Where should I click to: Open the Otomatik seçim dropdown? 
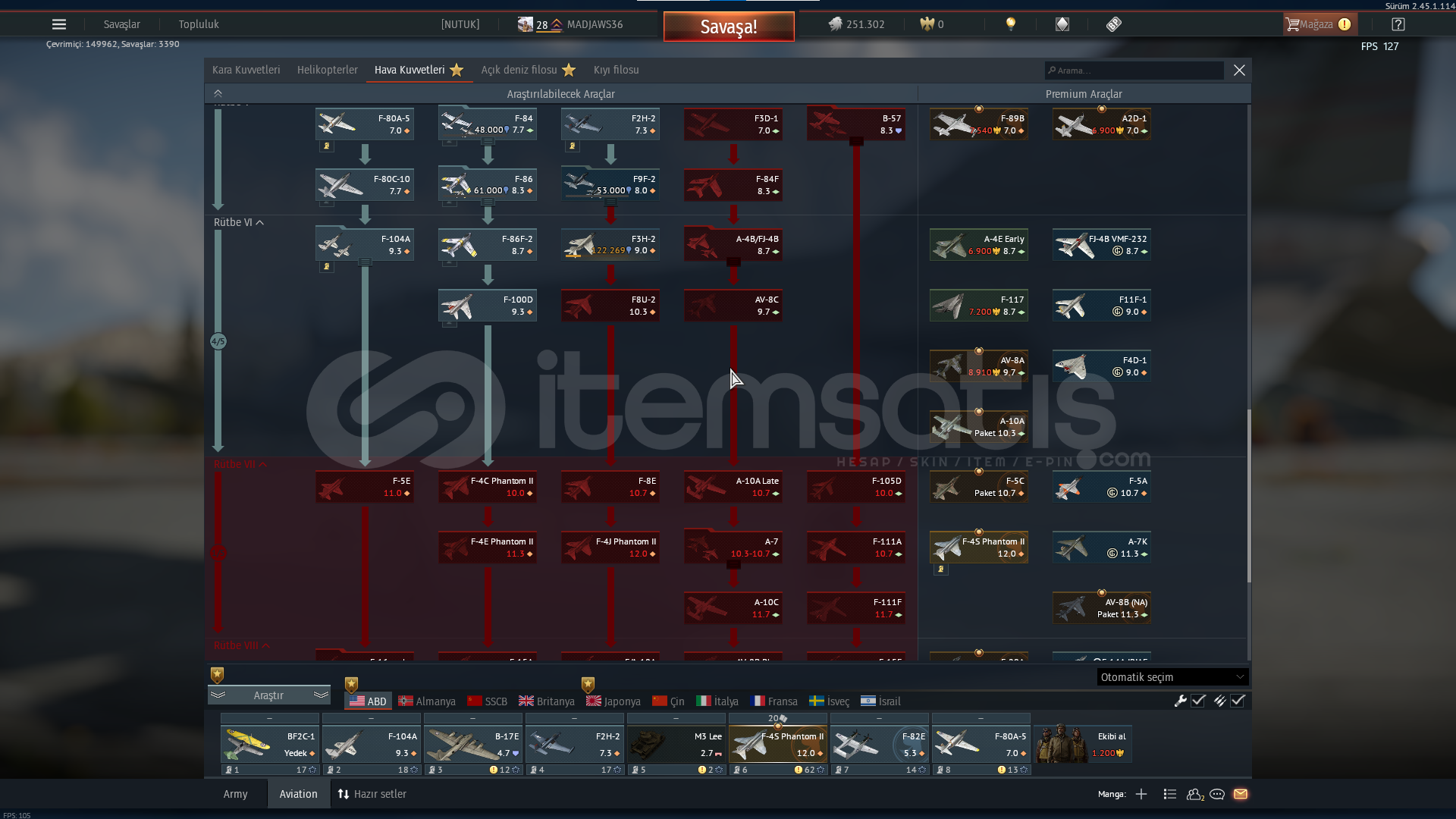(x=1172, y=677)
